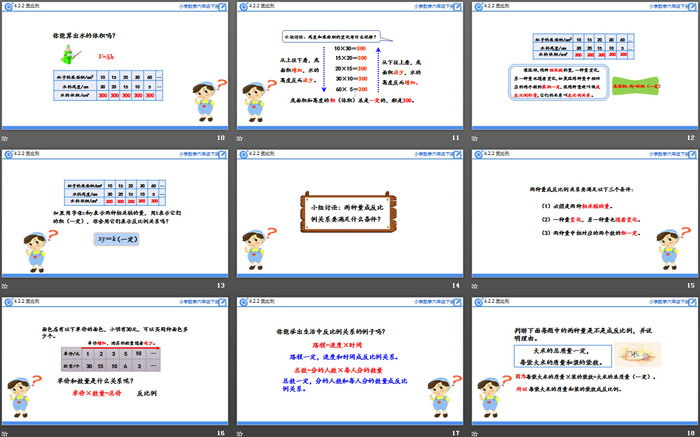Click the animation star icon under slide 13
Viewport: 700px width, 437px height.
4,286
